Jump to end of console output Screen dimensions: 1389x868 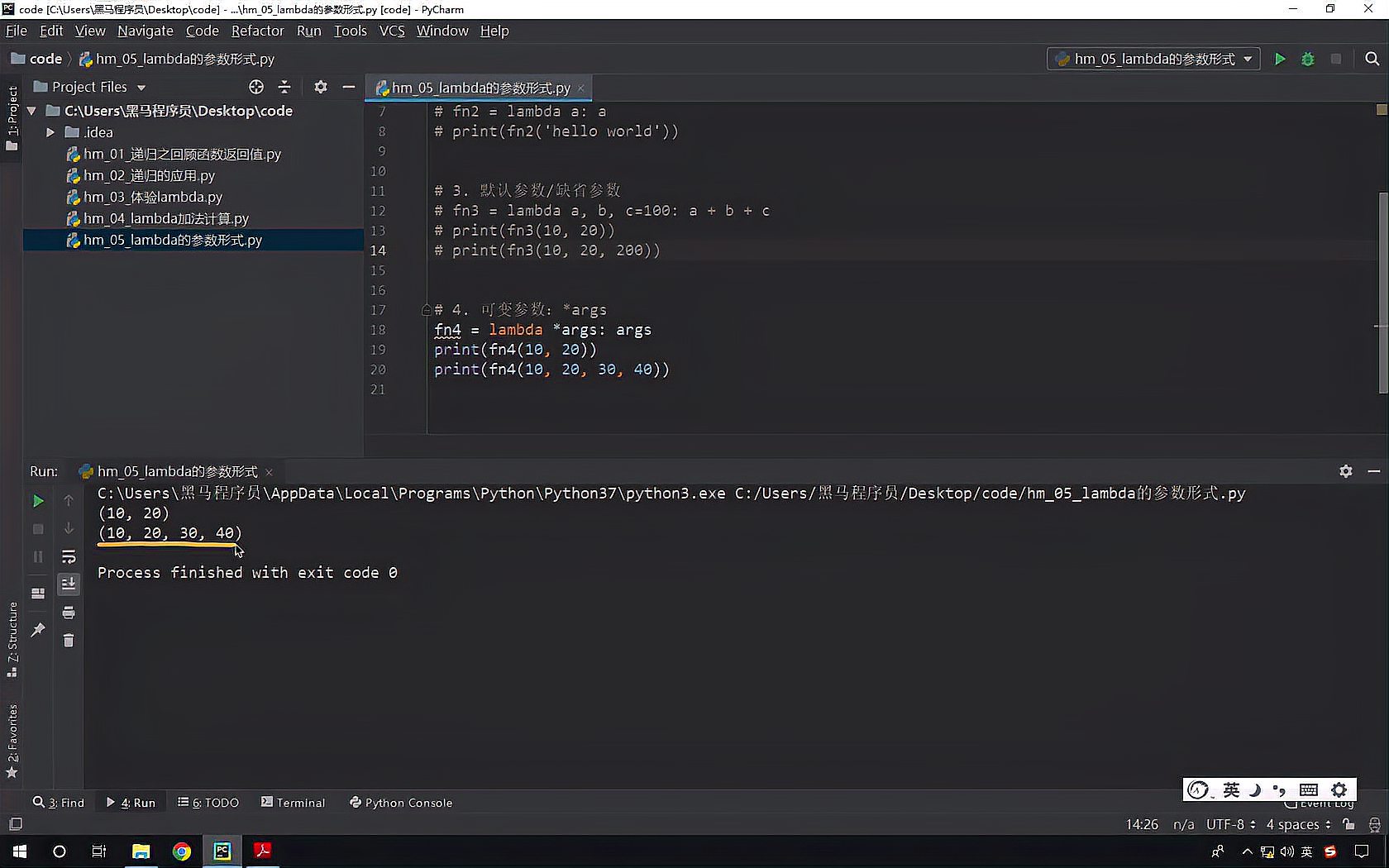[69, 584]
